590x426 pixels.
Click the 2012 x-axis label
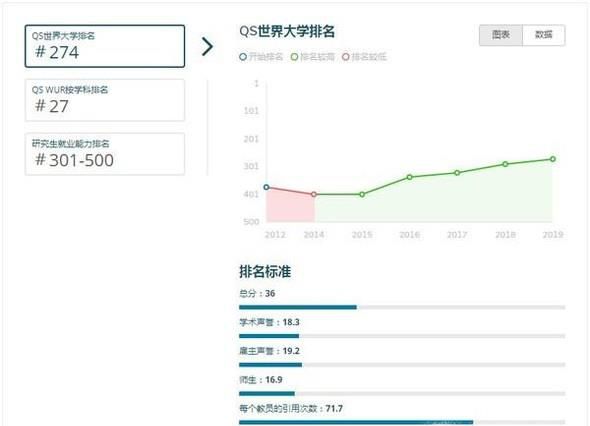click(275, 235)
